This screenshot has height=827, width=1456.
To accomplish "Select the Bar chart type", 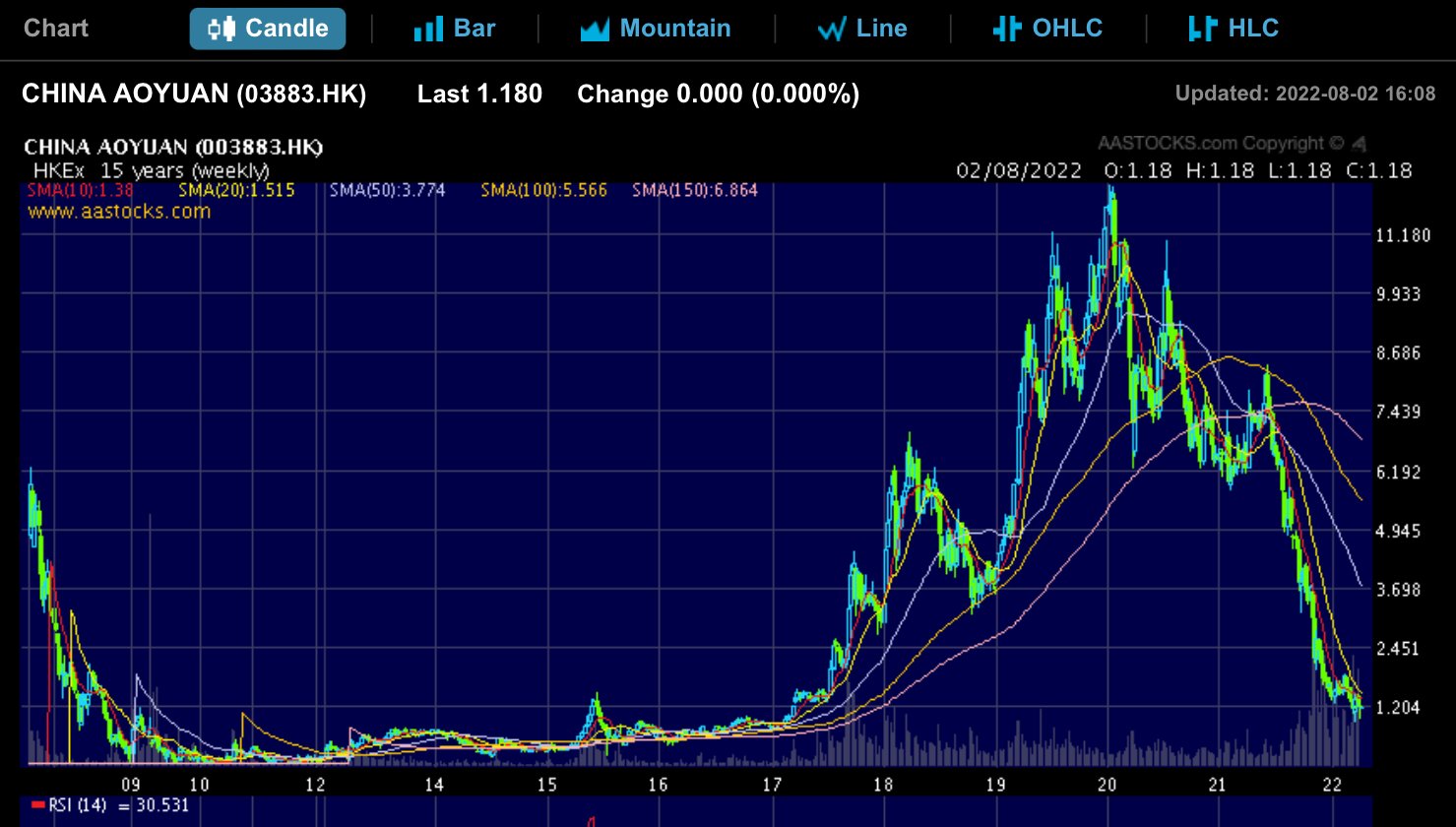I will (455, 29).
